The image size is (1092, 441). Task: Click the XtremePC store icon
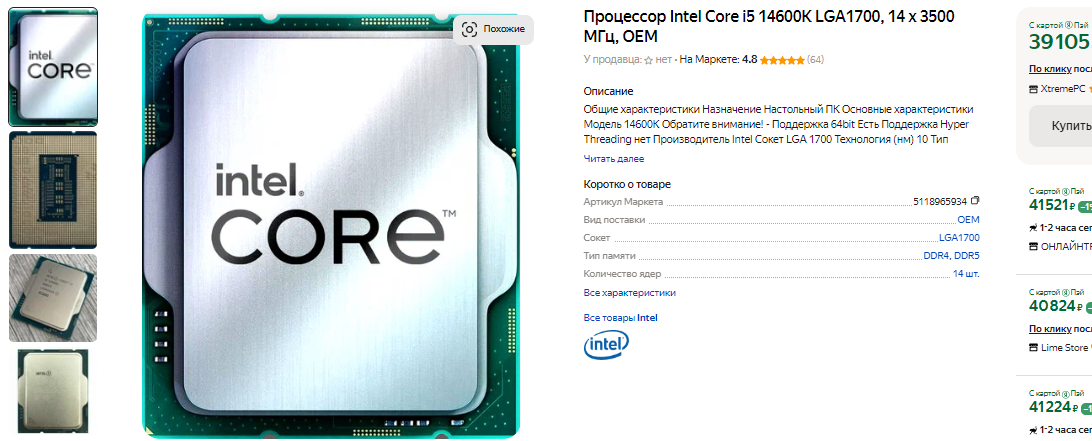1034,89
